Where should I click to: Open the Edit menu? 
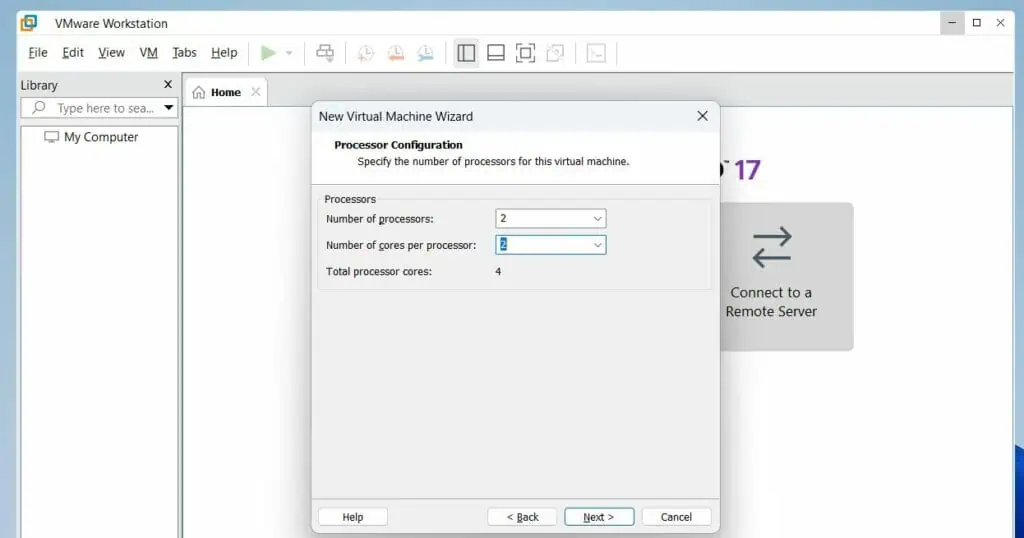72,52
